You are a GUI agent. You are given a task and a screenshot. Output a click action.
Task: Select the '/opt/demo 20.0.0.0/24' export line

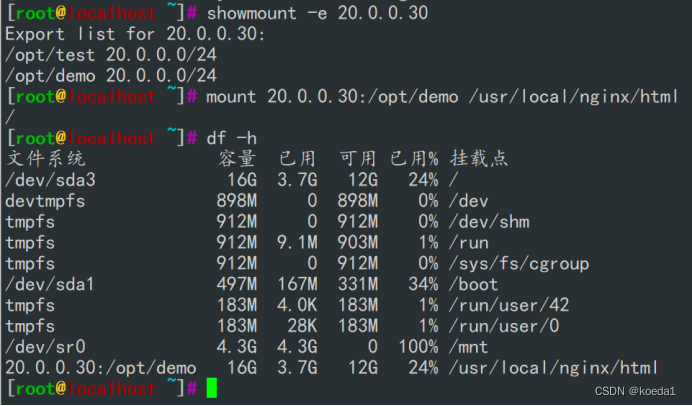pos(111,76)
